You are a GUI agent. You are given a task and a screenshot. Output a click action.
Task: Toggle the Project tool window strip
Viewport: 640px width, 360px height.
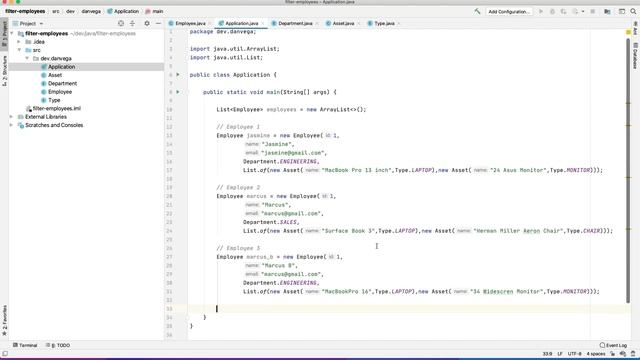pos(4,33)
